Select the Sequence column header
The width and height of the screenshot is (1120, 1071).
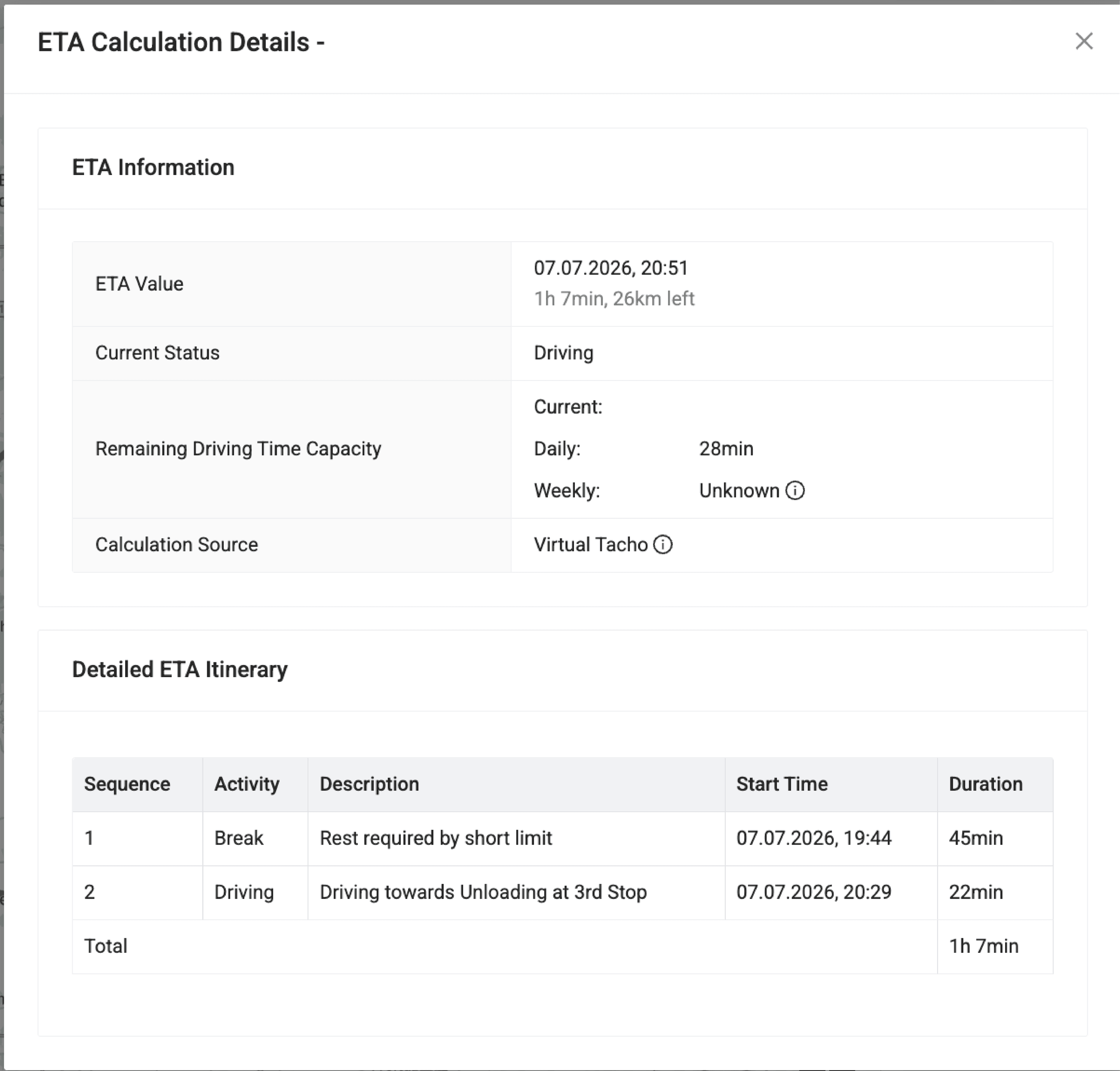click(127, 784)
